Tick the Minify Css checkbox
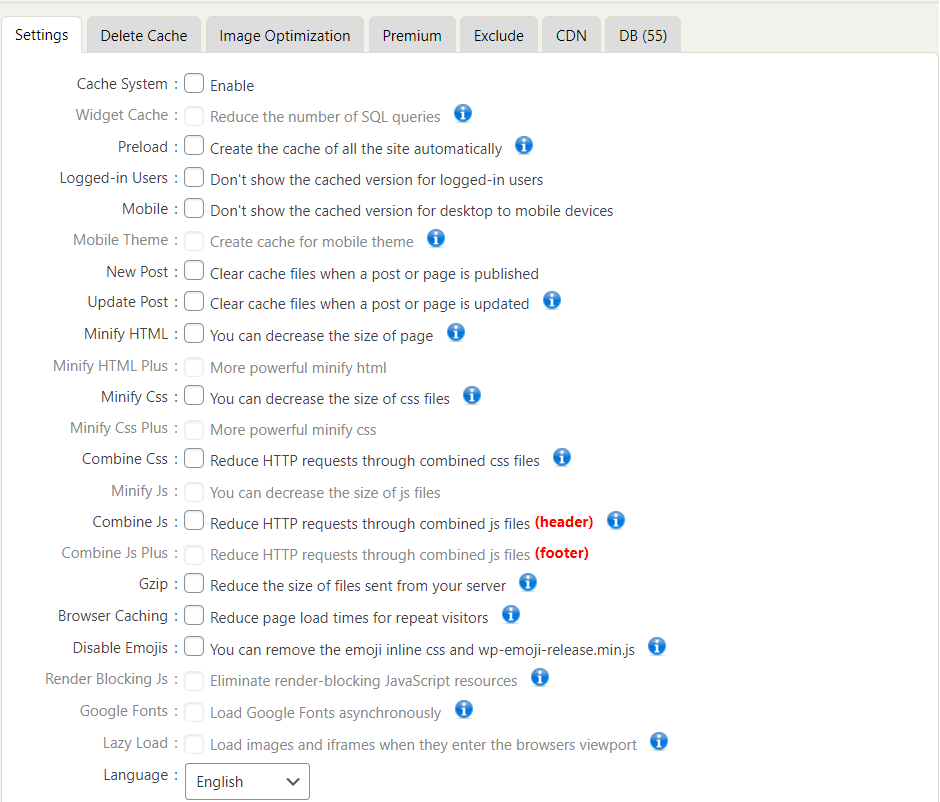This screenshot has width=940, height=802. click(x=194, y=396)
